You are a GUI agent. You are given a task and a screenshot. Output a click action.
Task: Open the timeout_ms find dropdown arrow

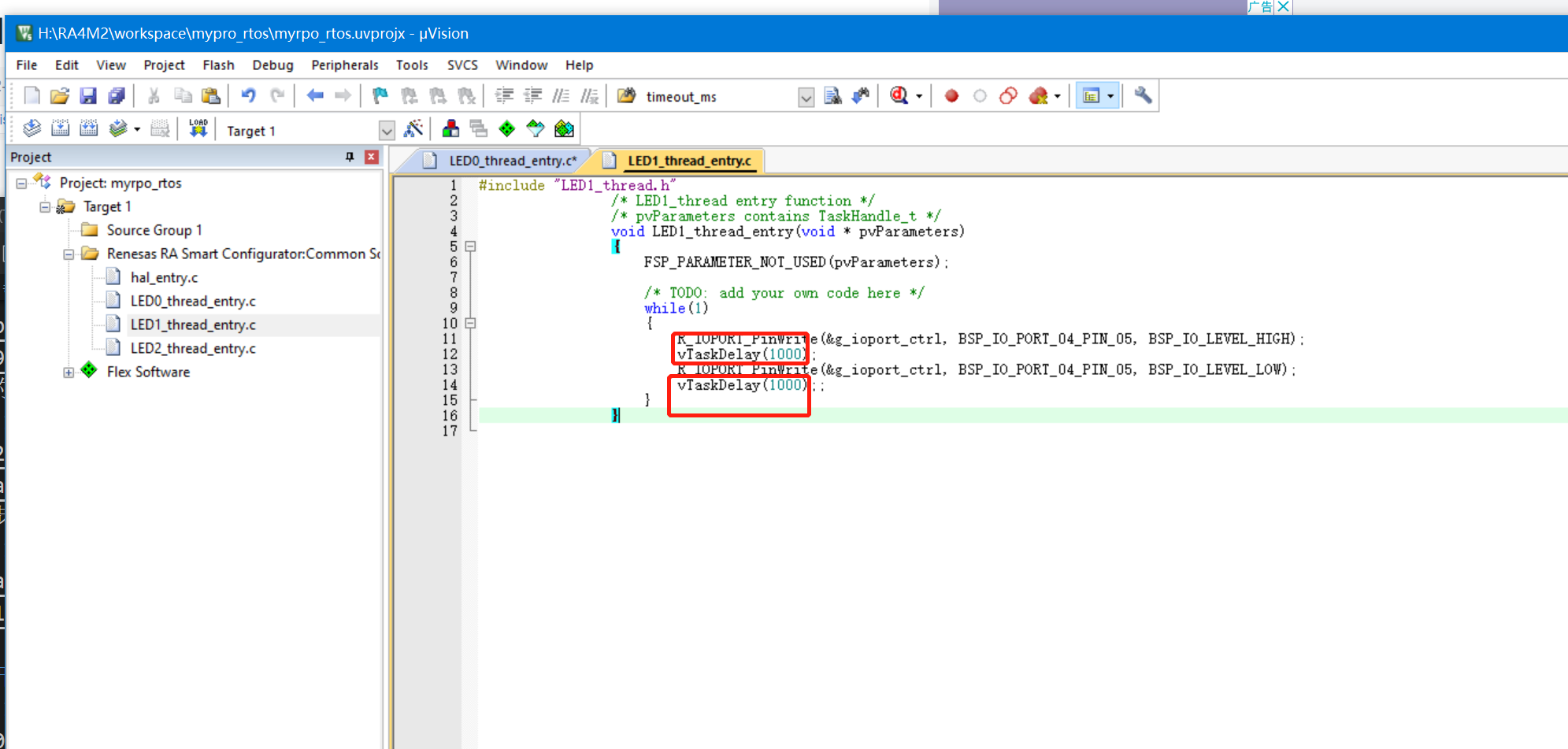806,97
